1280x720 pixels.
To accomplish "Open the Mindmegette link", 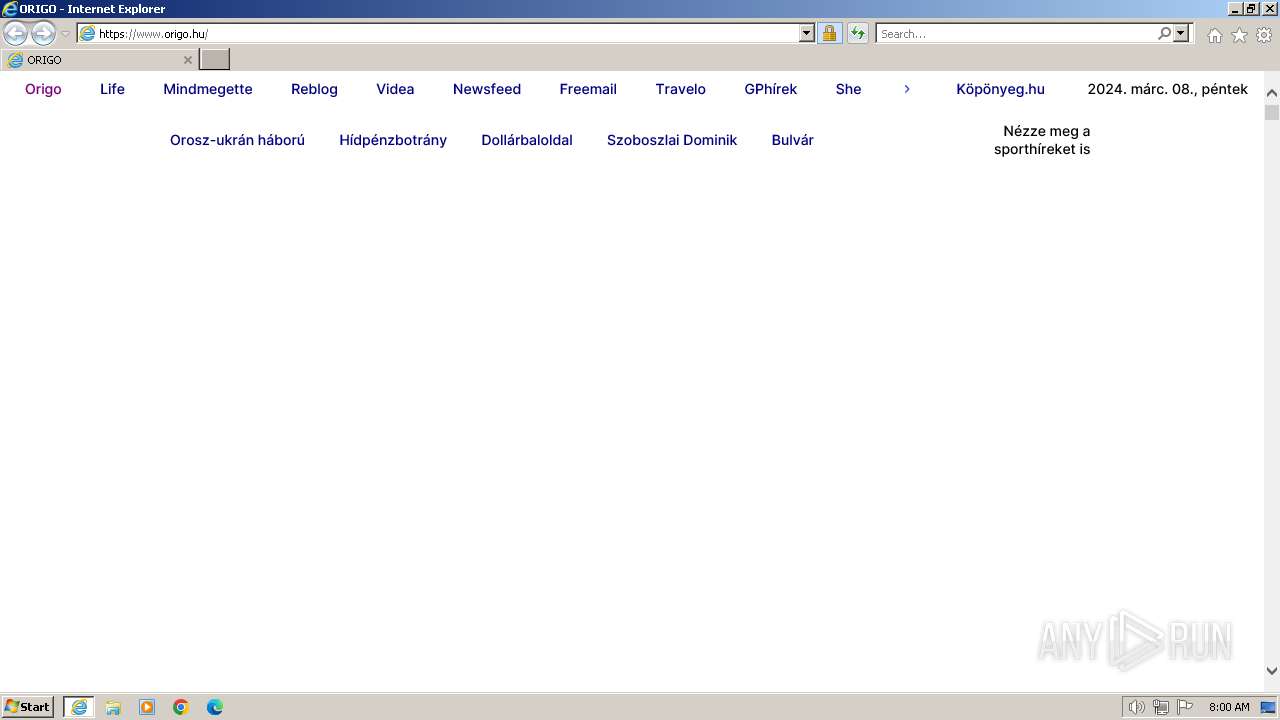I will [x=208, y=89].
